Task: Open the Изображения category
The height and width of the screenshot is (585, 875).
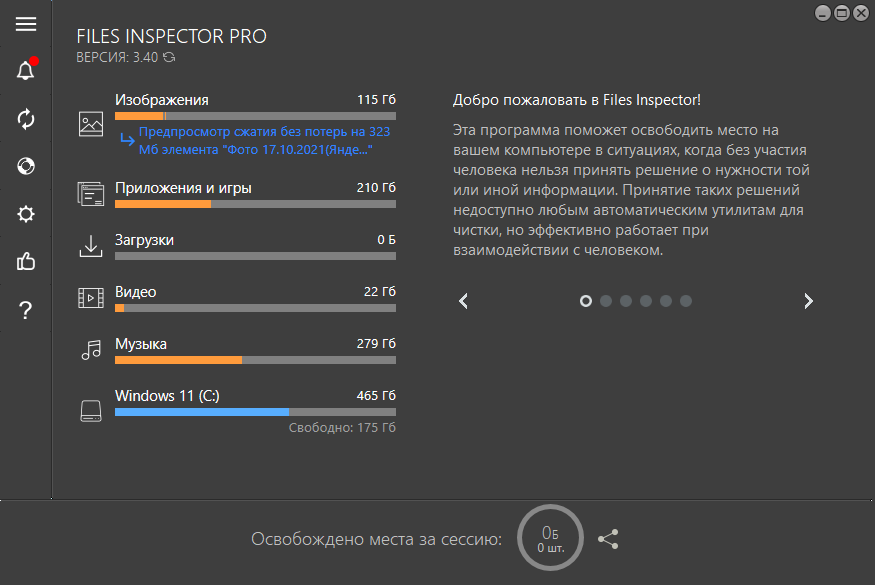Action: click(x=162, y=100)
